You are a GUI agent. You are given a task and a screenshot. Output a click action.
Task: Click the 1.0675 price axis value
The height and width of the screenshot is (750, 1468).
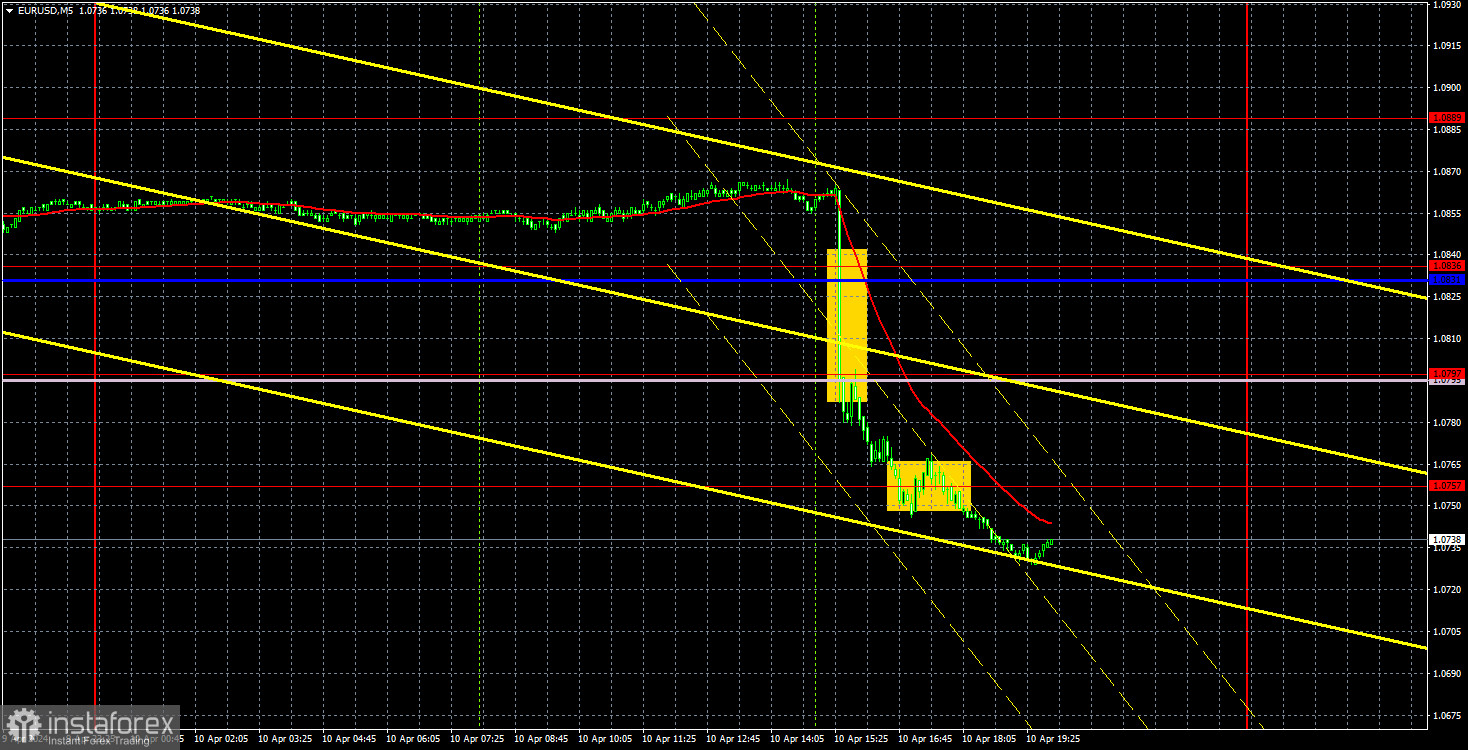[x=1448, y=716]
